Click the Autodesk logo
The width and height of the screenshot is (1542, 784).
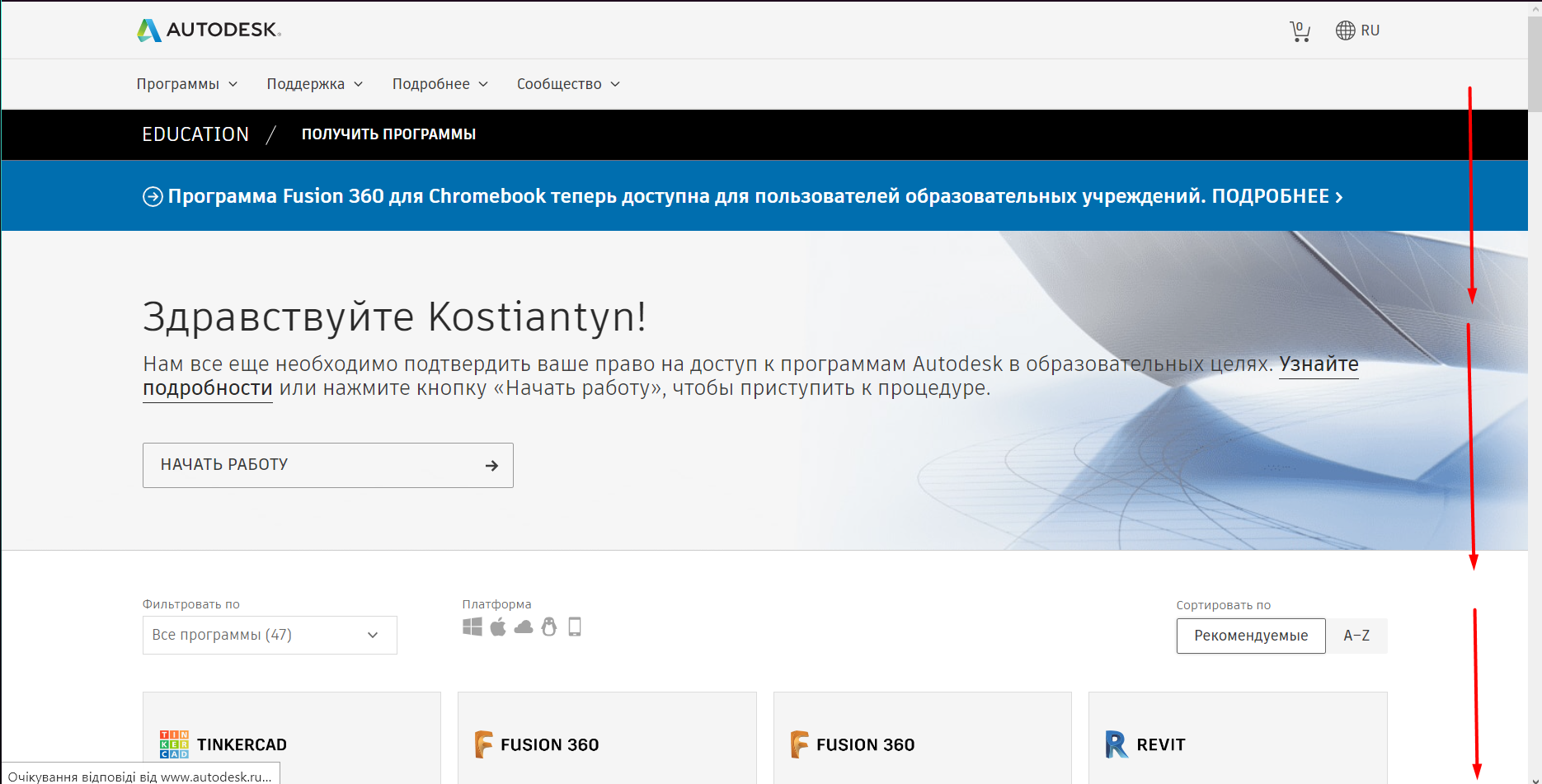point(209,30)
